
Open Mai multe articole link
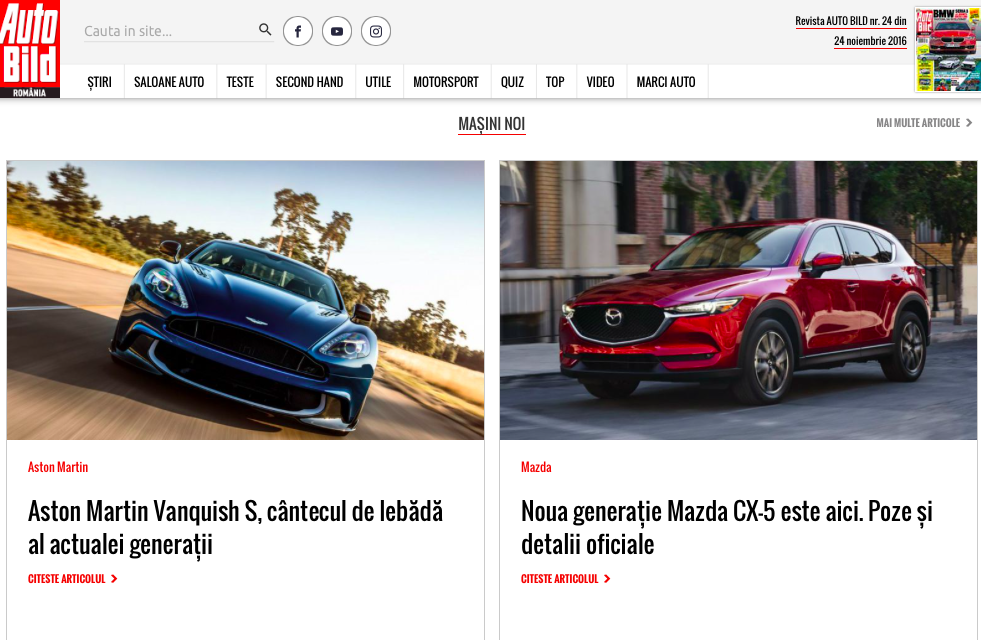918,123
